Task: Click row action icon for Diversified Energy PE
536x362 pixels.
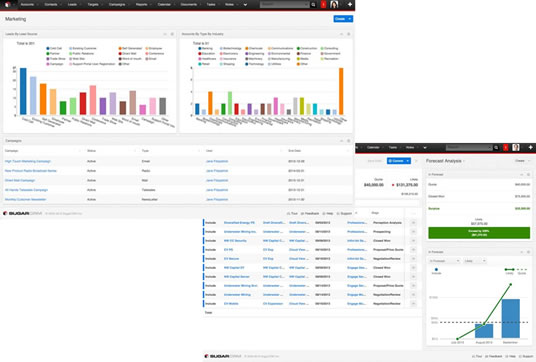Action: pyautogui.click(x=413, y=223)
